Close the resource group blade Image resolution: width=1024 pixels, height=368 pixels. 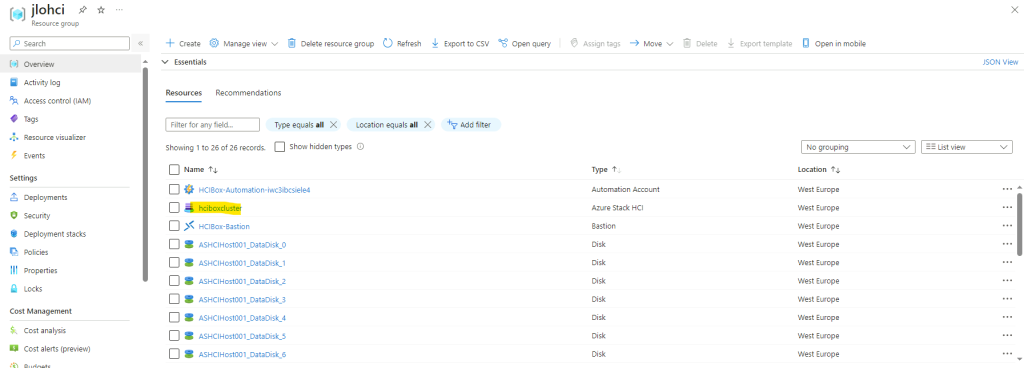tap(1014, 10)
